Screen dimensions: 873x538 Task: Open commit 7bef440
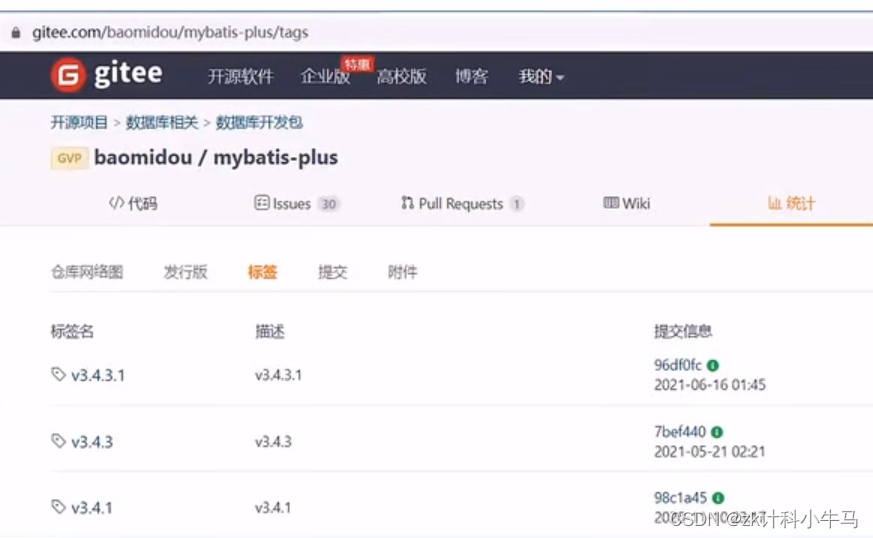[x=680, y=432]
